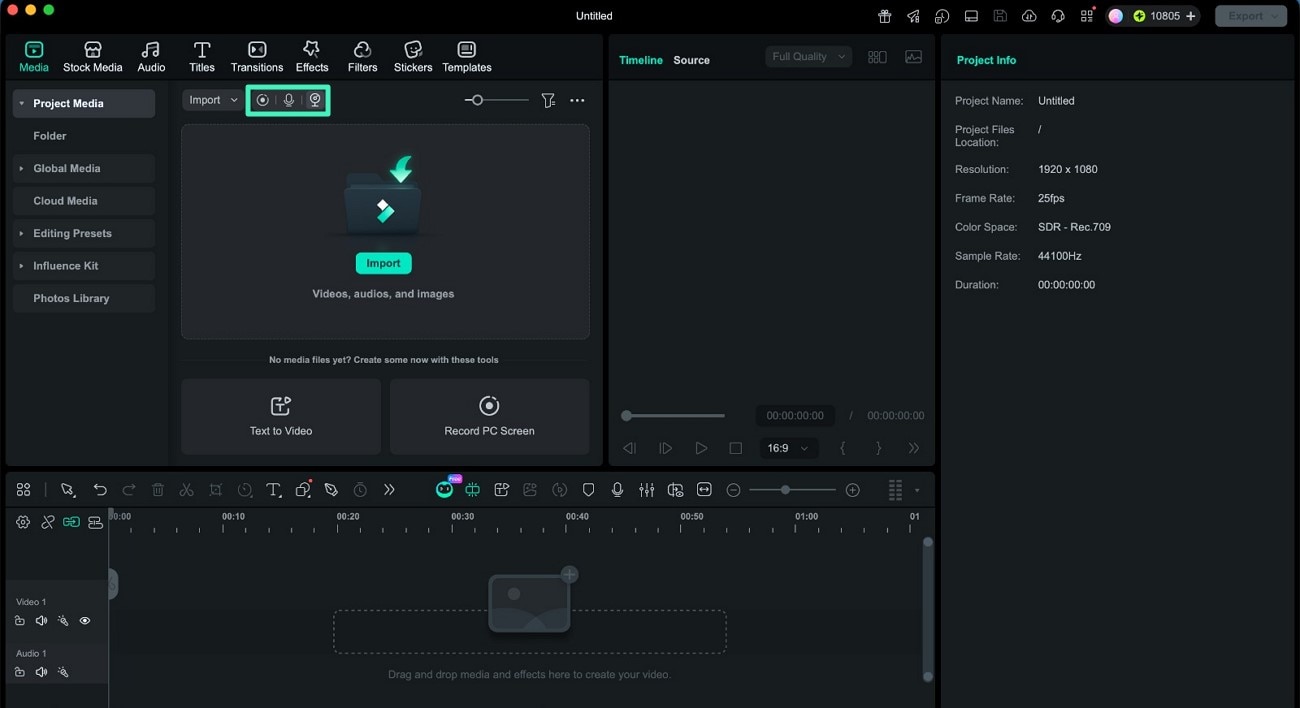Screen dimensions: 1300x708
Task: Click the Record PC Screen card
Action: (x=489, y=417)
